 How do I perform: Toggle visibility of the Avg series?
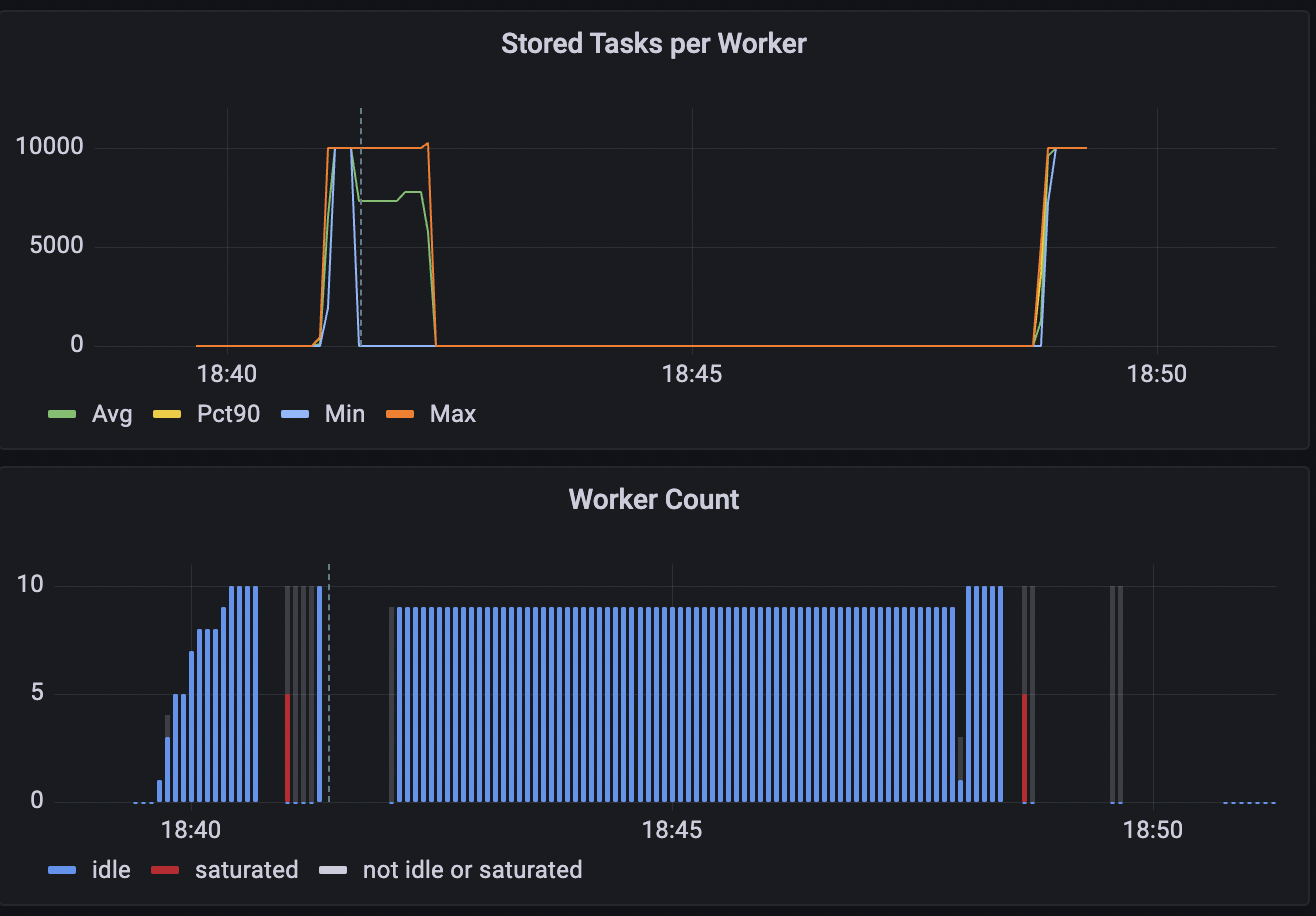coord(113,413)
